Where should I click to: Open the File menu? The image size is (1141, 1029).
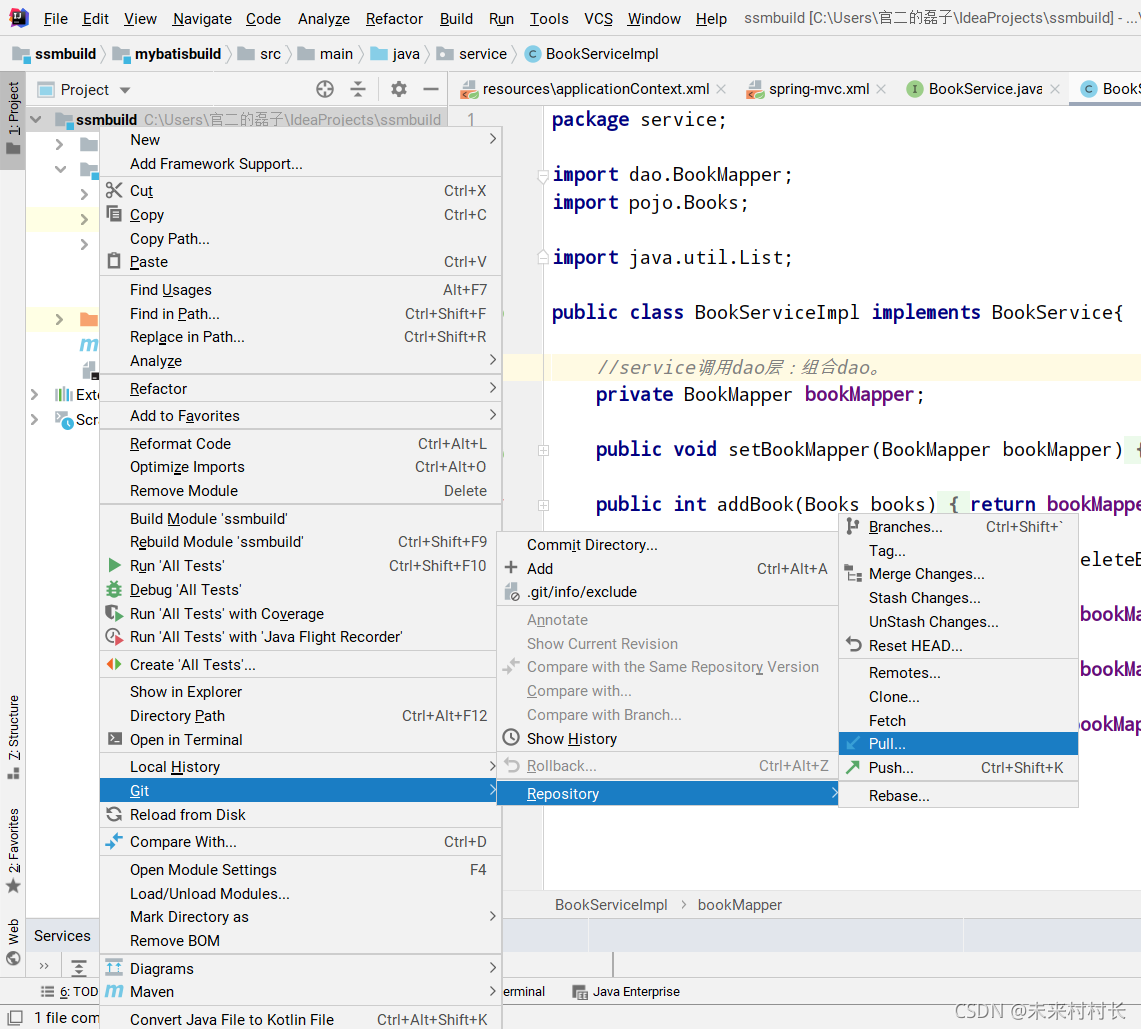point(55,18)
